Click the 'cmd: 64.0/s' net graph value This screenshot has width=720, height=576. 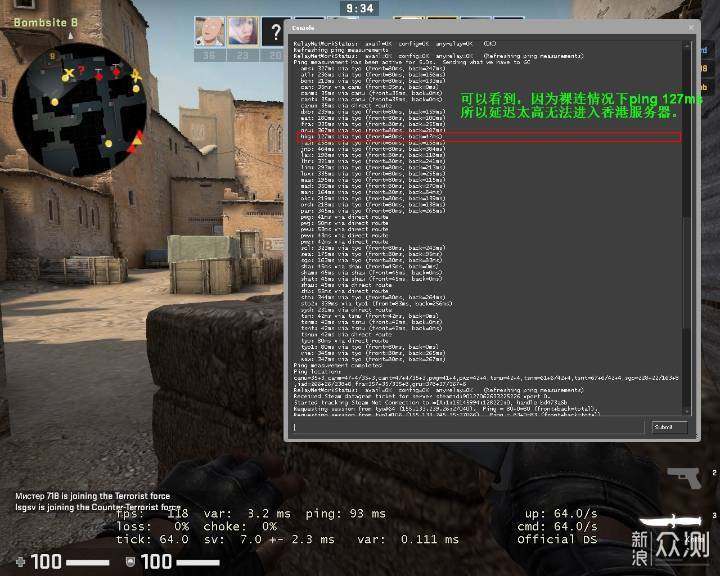pyautogui.click(x=557, y=526)
